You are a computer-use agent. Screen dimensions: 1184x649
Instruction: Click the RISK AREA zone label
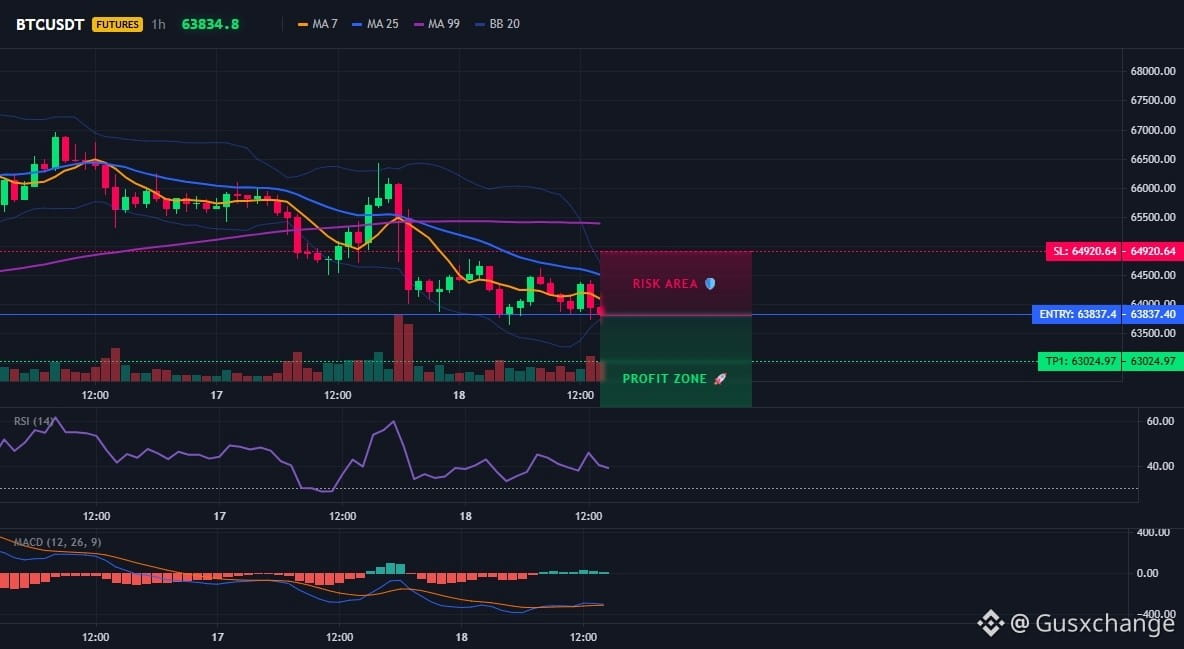tap(674, 284)
